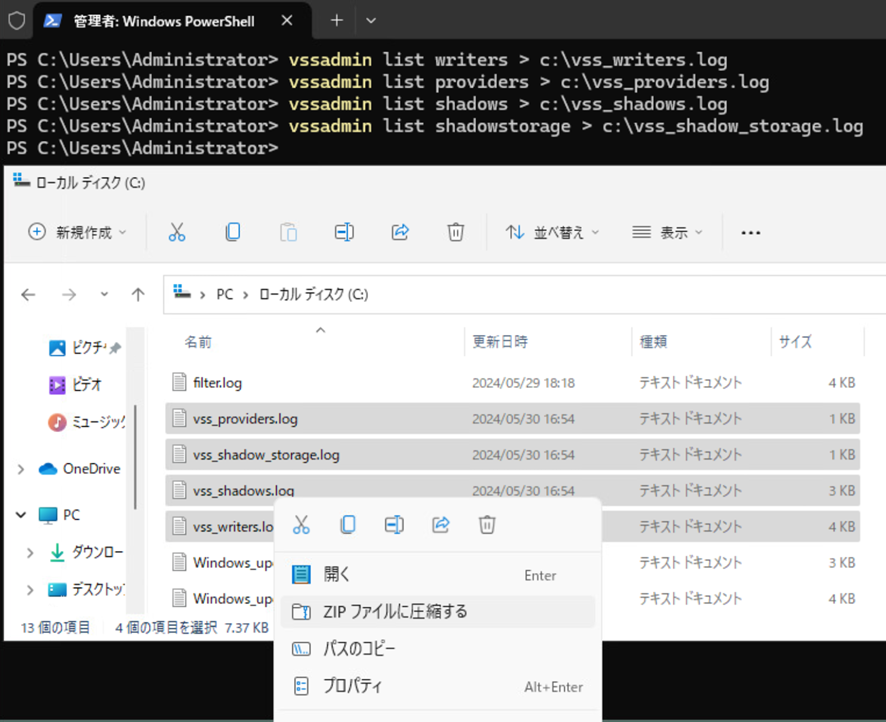The height and width of the screenshot is (722, 886).
Task: Click the Rename icon in context menu
Action: coord(394,525)
